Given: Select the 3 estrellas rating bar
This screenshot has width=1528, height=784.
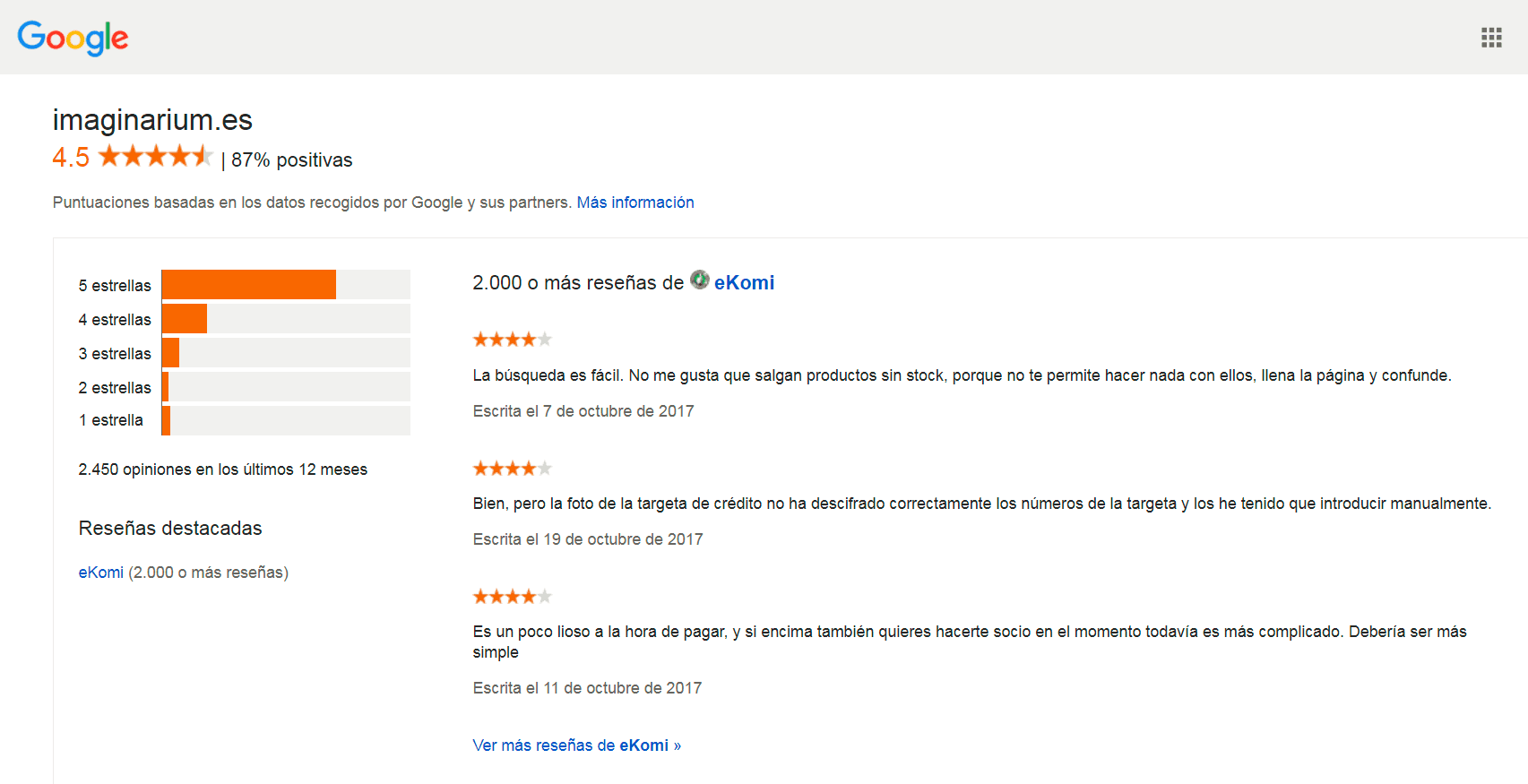Looking at the screenshot, I should (286, 353).
